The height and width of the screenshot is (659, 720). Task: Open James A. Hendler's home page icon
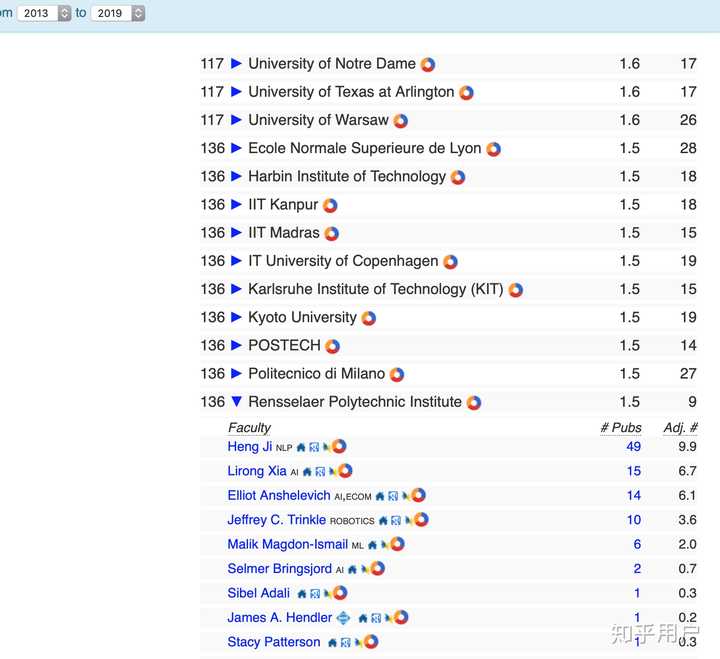click(x=363, y=619)
